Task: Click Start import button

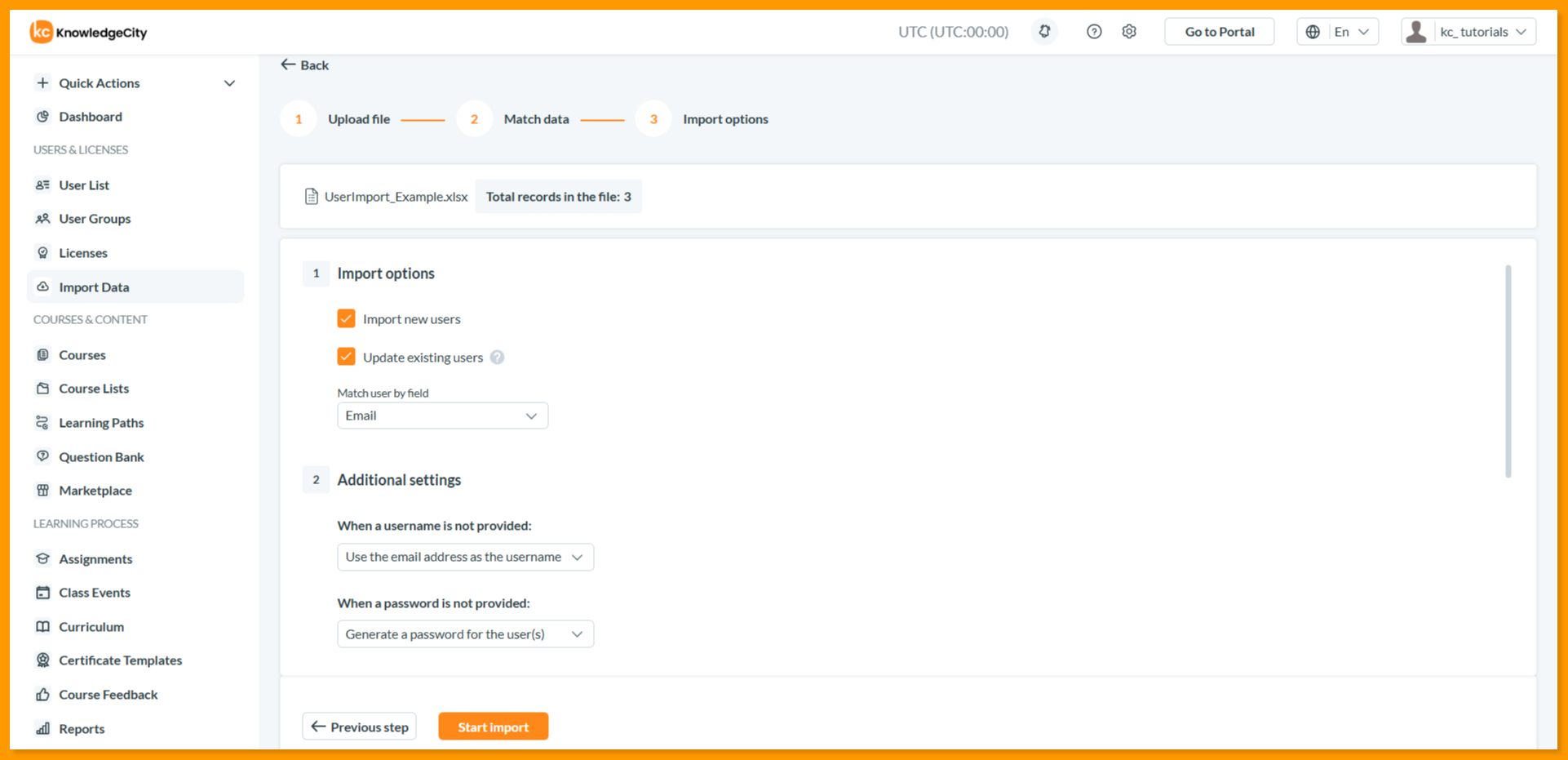Action: coord(493,727)
